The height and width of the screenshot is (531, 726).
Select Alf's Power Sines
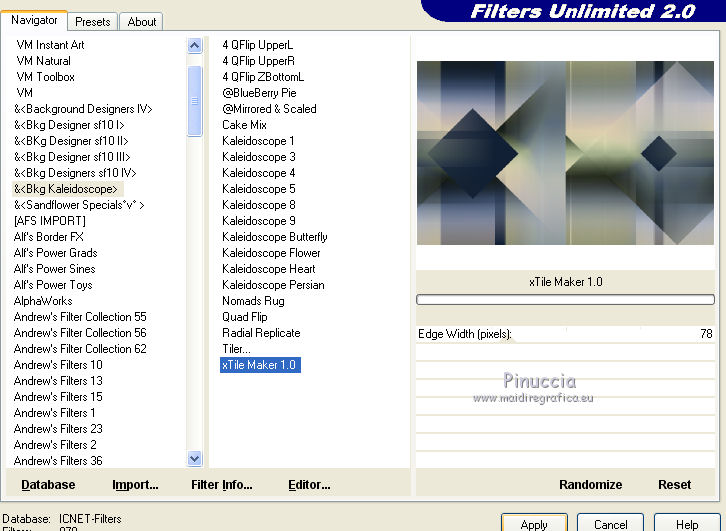pyautogui.click(x=55, y=269)
